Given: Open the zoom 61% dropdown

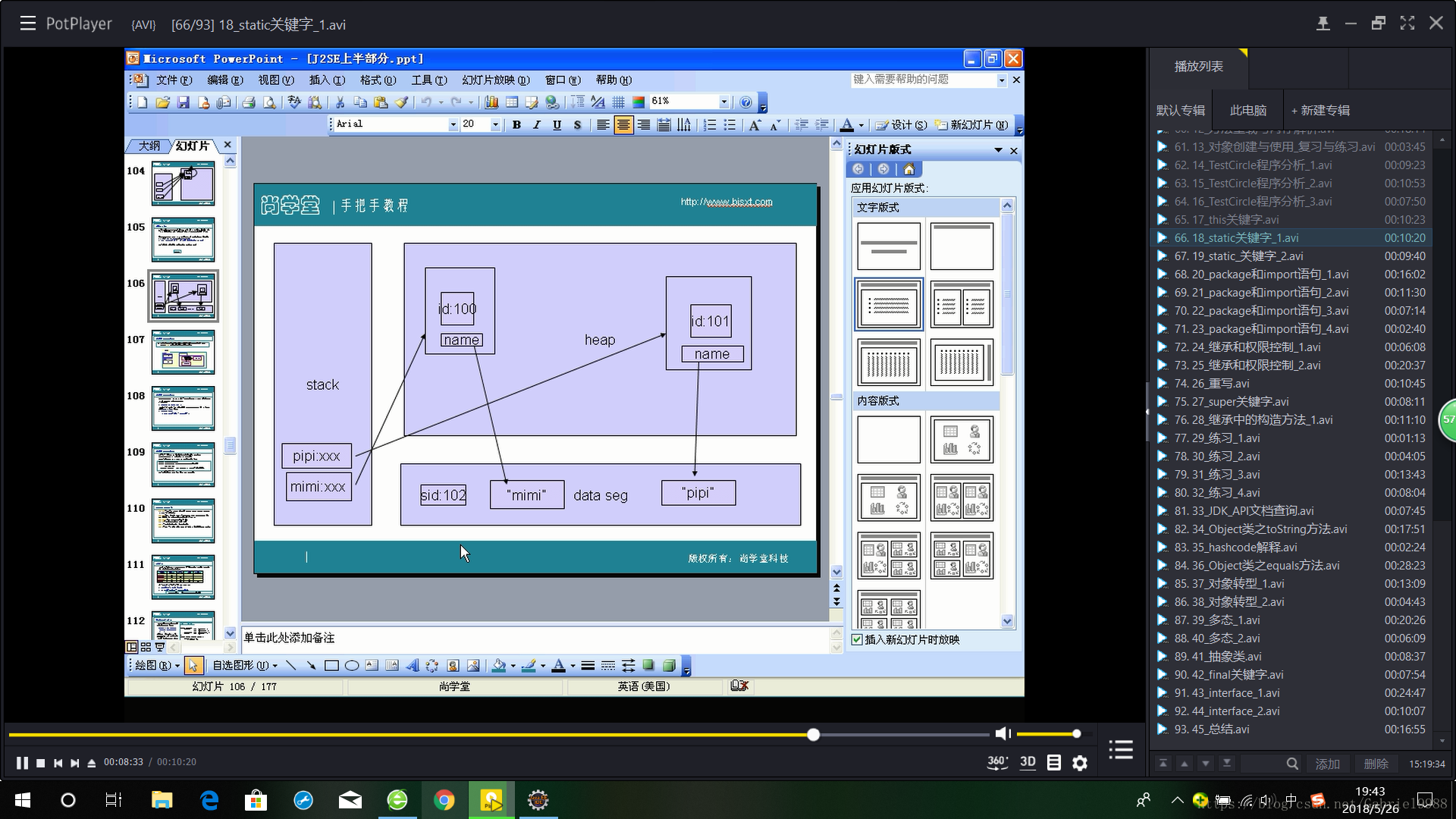Looking at the screenshot, I should (x=723, y=102).
